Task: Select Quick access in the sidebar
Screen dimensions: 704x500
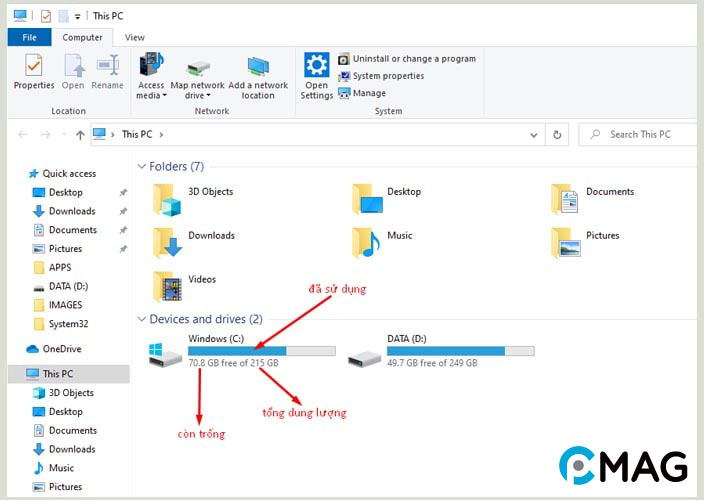Action: [63, 174]
